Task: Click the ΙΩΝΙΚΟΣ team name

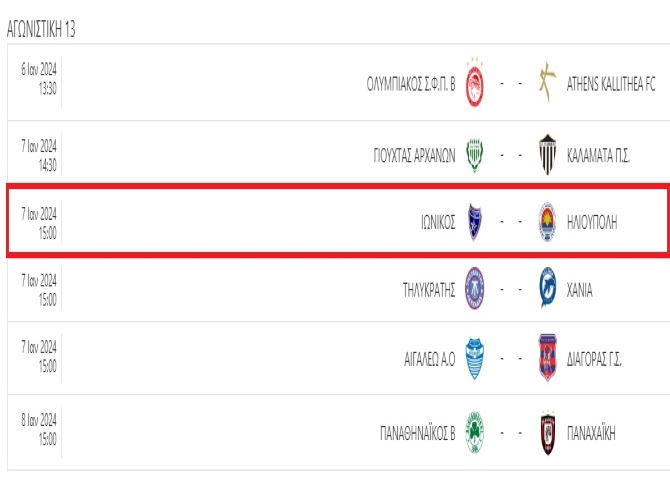Action: pyautogui.click(x=438, y=222)
